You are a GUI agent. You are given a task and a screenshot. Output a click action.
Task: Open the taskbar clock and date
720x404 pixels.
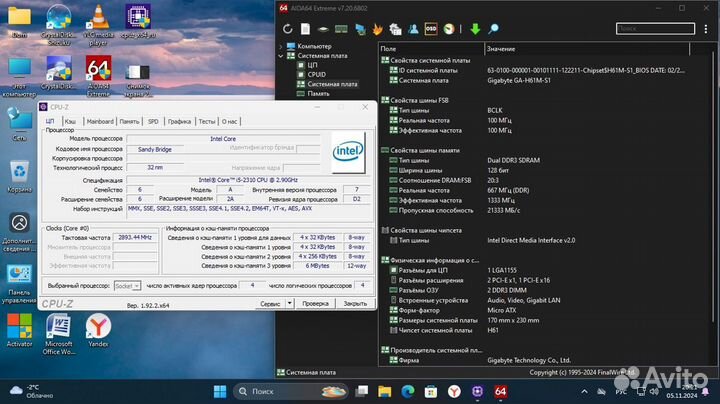tap(682, 391)
